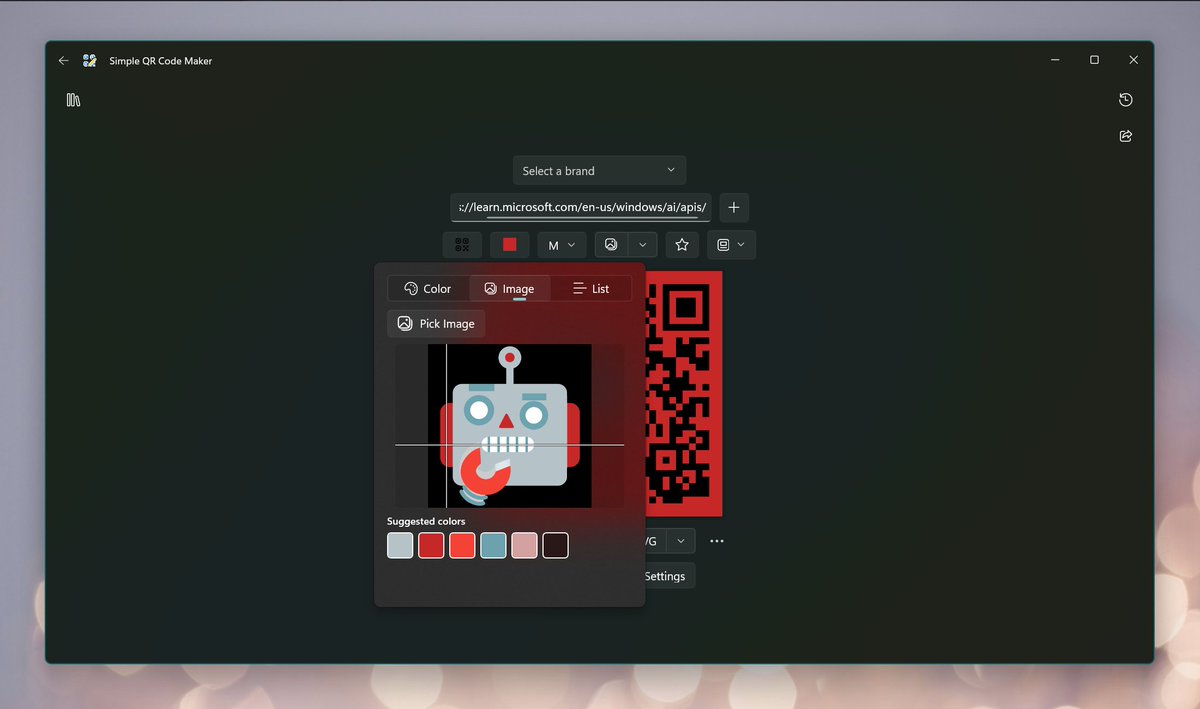This screenshot has height=709, width=1200.
Task: Select the light gray suggested color
Action: 400,545
